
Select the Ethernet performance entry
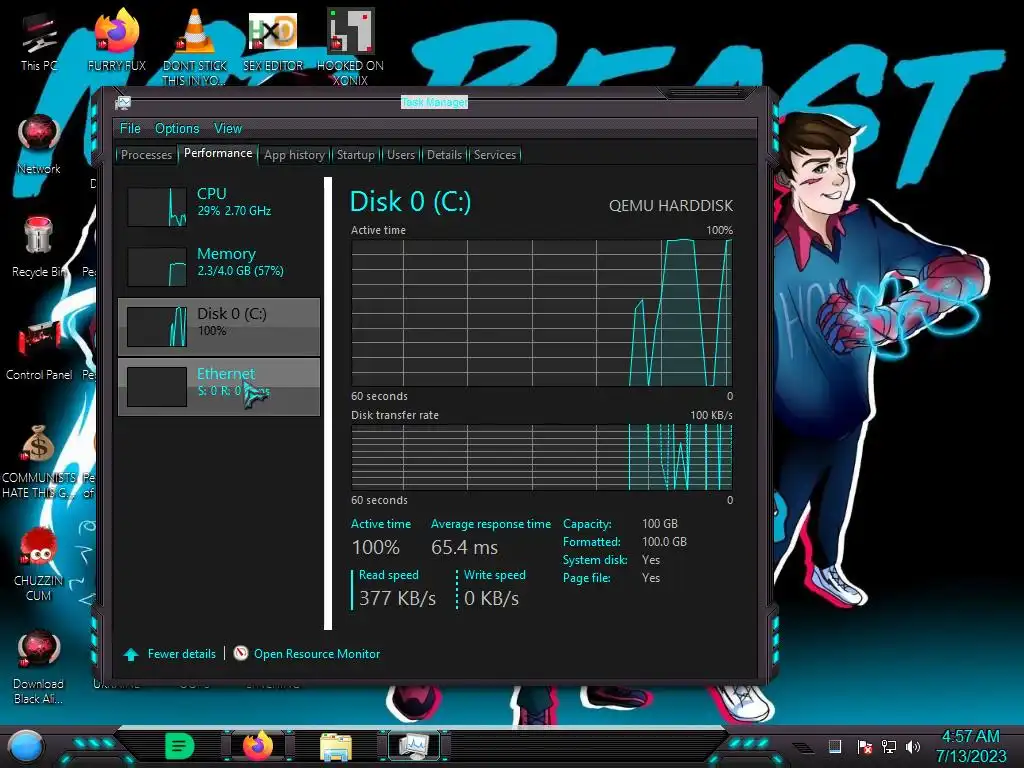point(219,387)
